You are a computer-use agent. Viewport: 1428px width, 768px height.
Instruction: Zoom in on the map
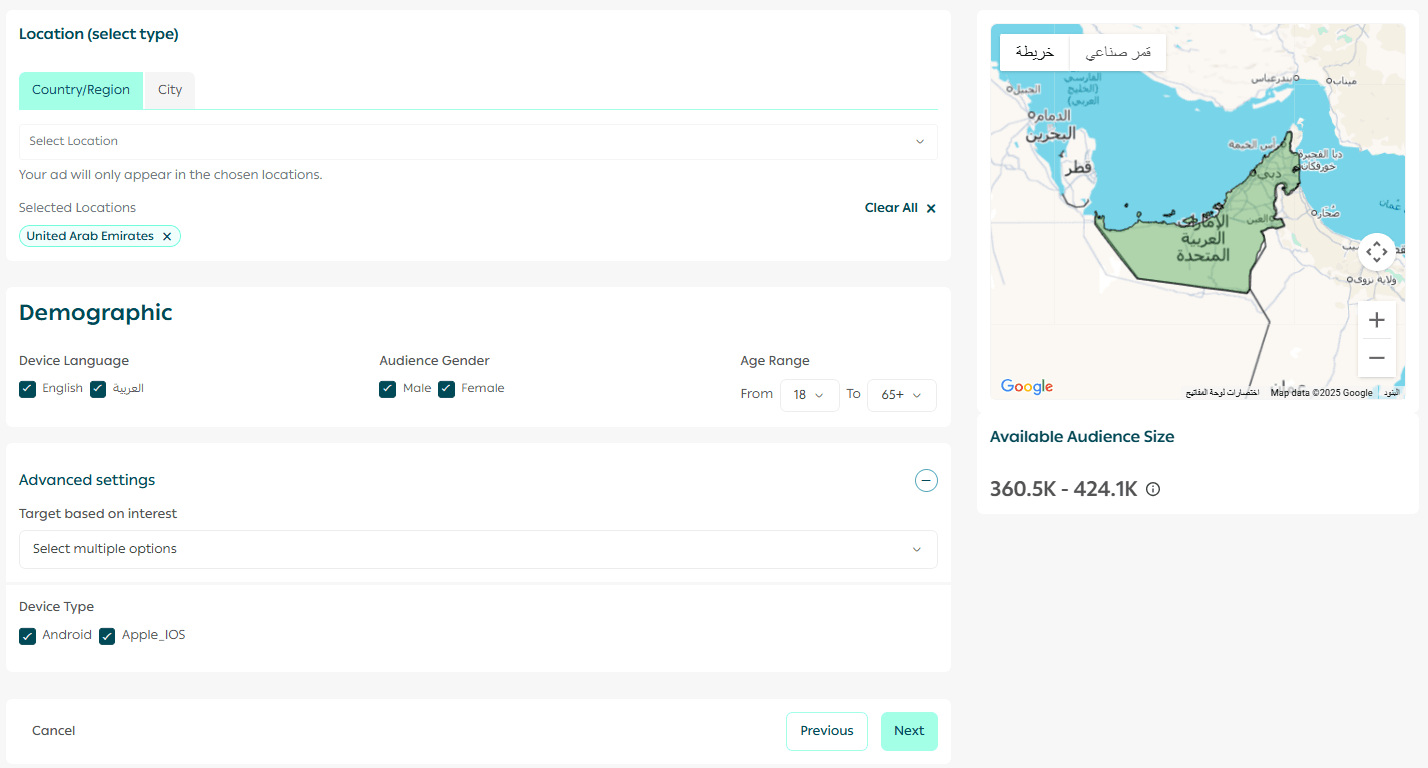(1377, 320)
